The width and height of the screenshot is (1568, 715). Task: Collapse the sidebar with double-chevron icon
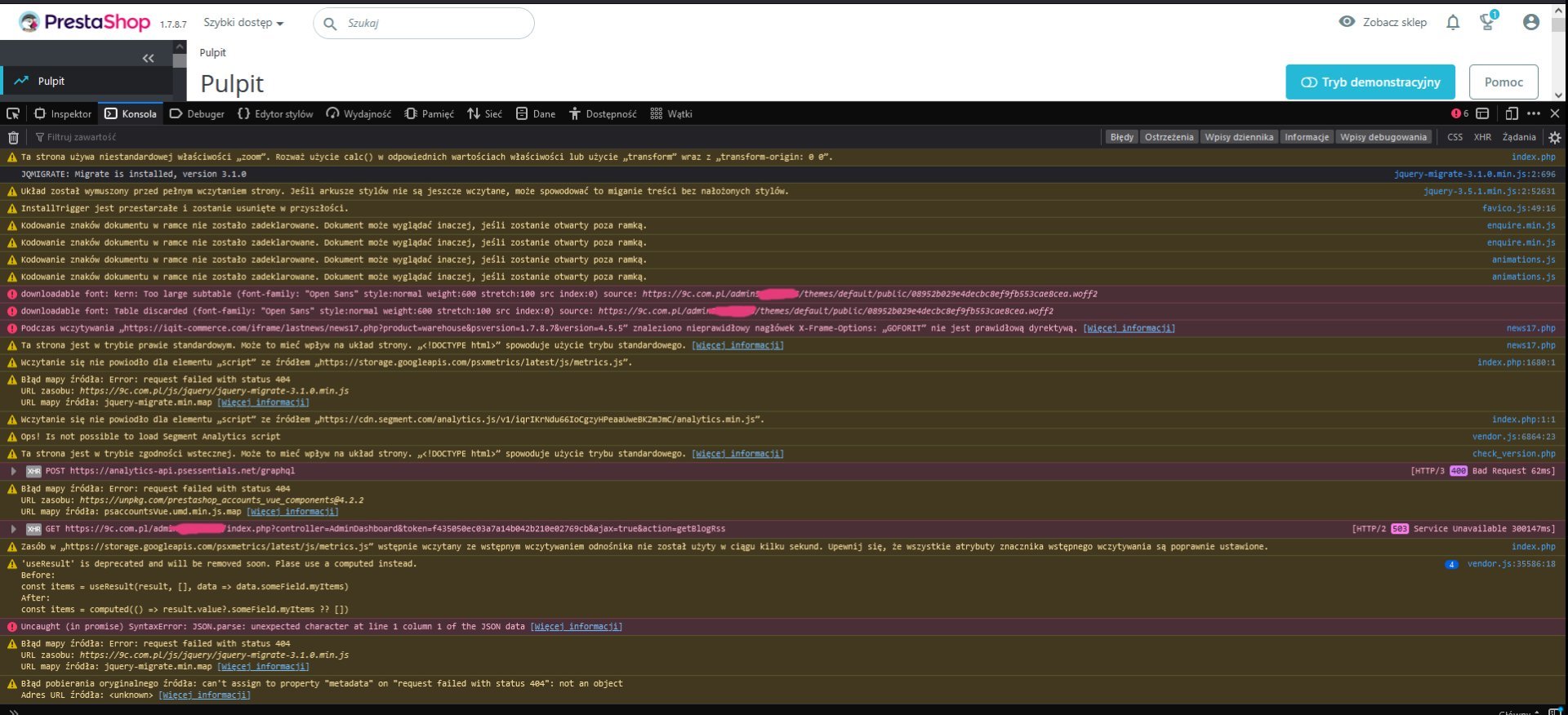pos(148,58)
